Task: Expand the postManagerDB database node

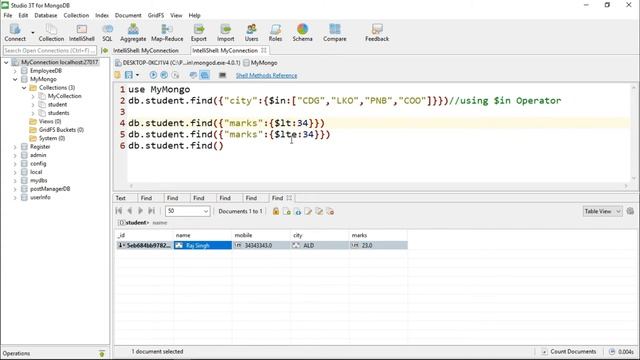Action: [15, 189]
